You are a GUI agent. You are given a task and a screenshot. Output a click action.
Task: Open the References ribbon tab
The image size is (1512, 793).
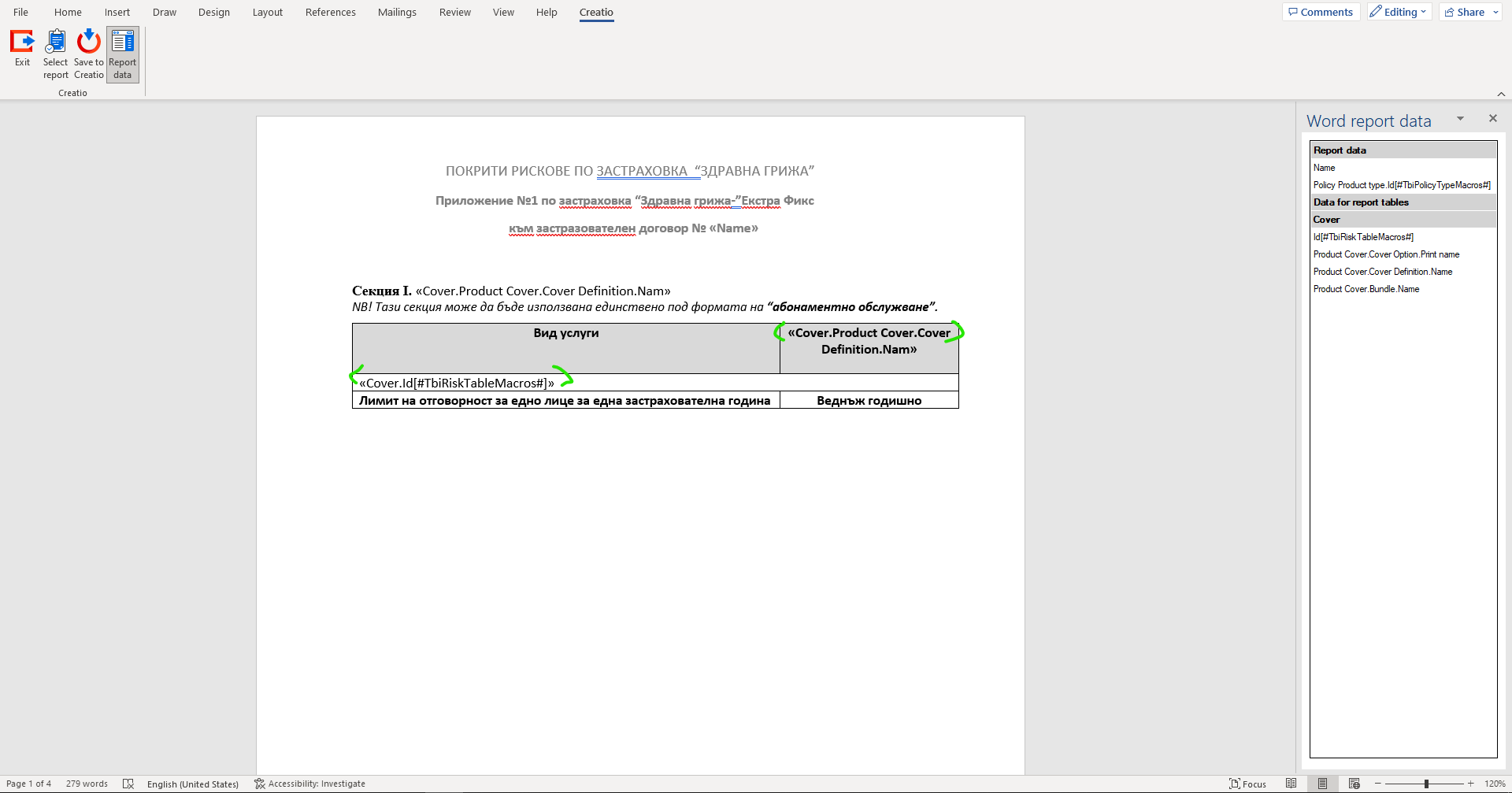point(330,12)
